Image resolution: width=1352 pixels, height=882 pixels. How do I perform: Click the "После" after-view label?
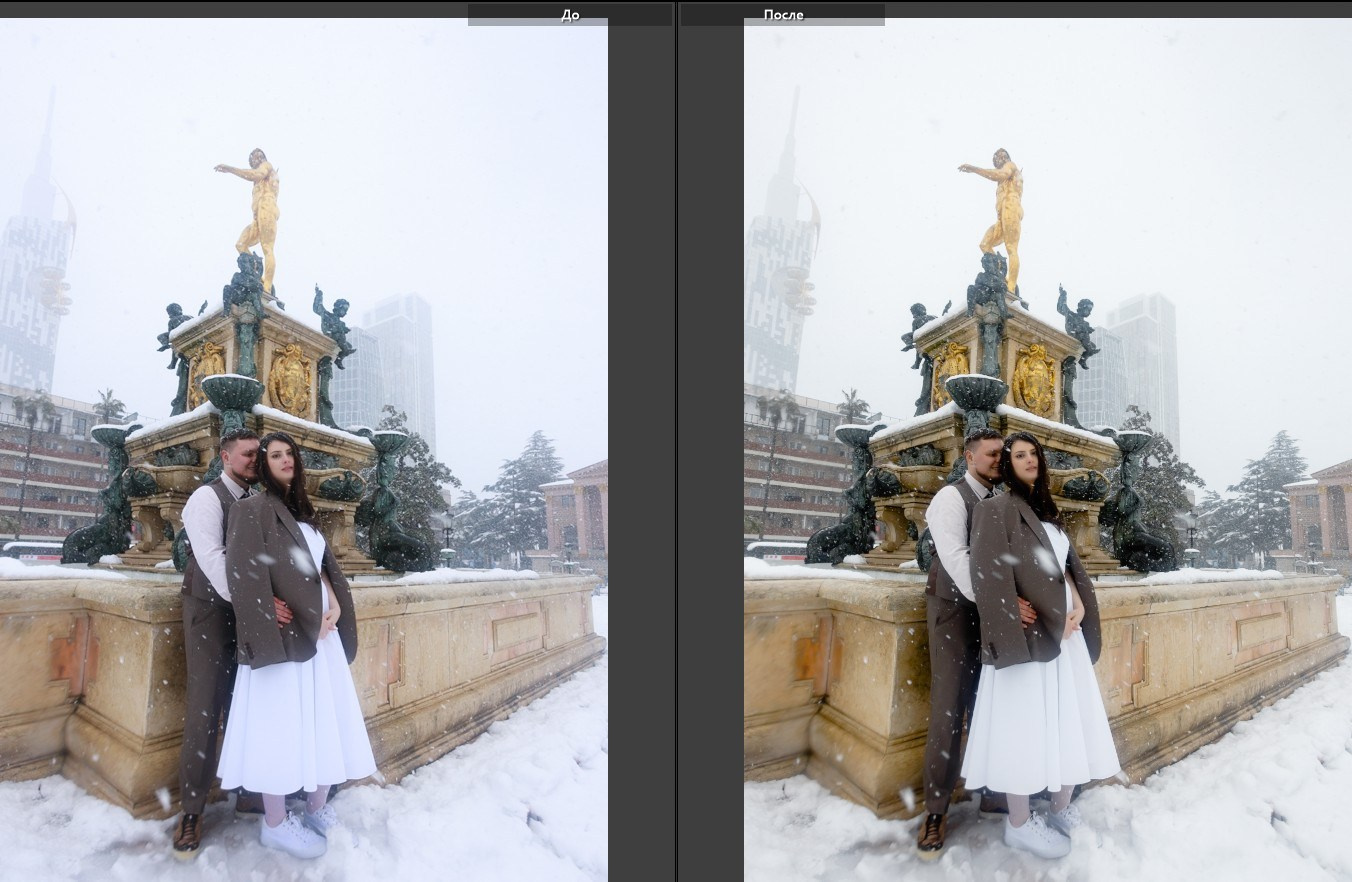[x=783, y=15]
